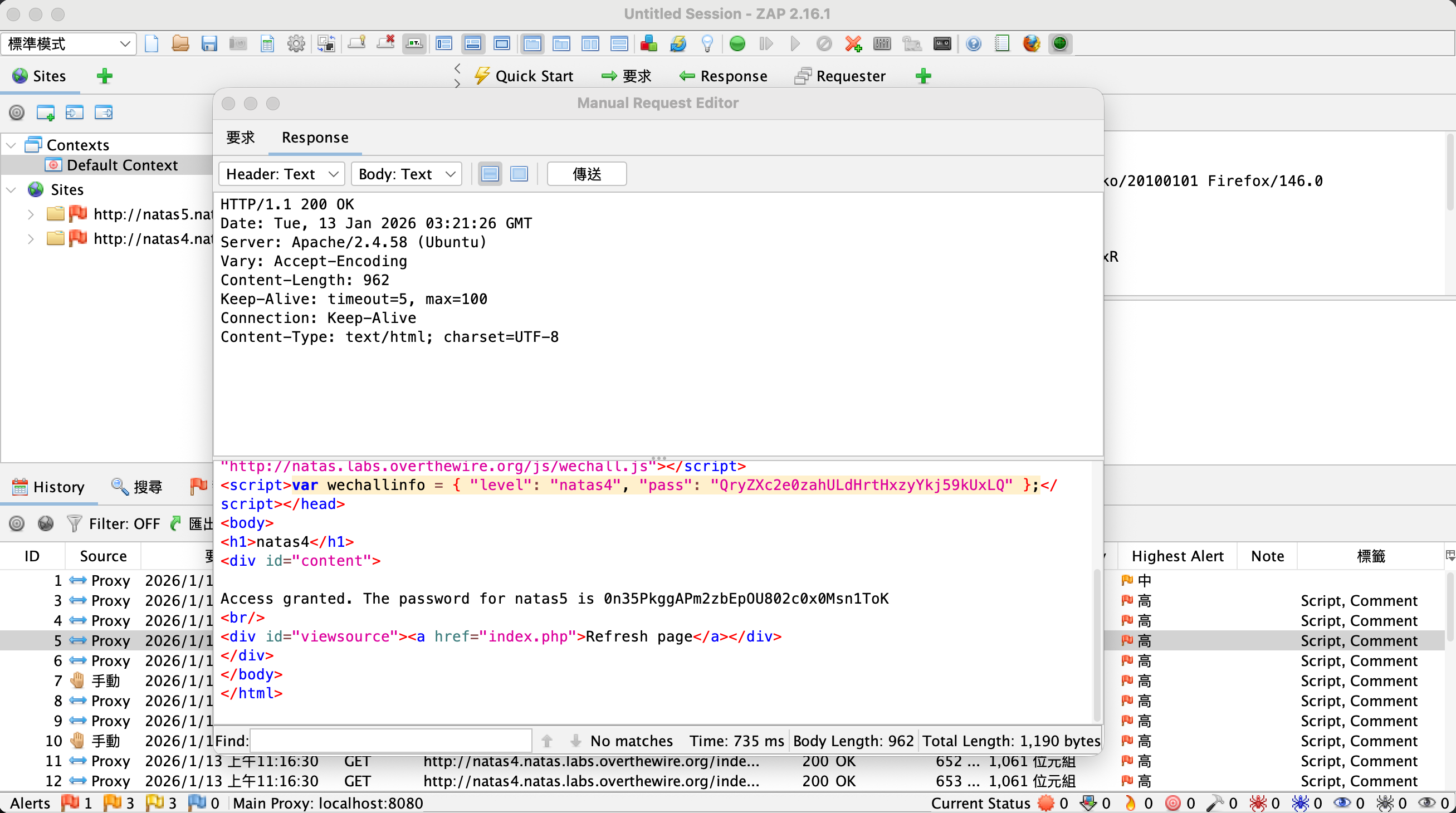Click the scan policy sliders icon
The height and width of the screenshot is (813, 1456).
coord(882,43)
